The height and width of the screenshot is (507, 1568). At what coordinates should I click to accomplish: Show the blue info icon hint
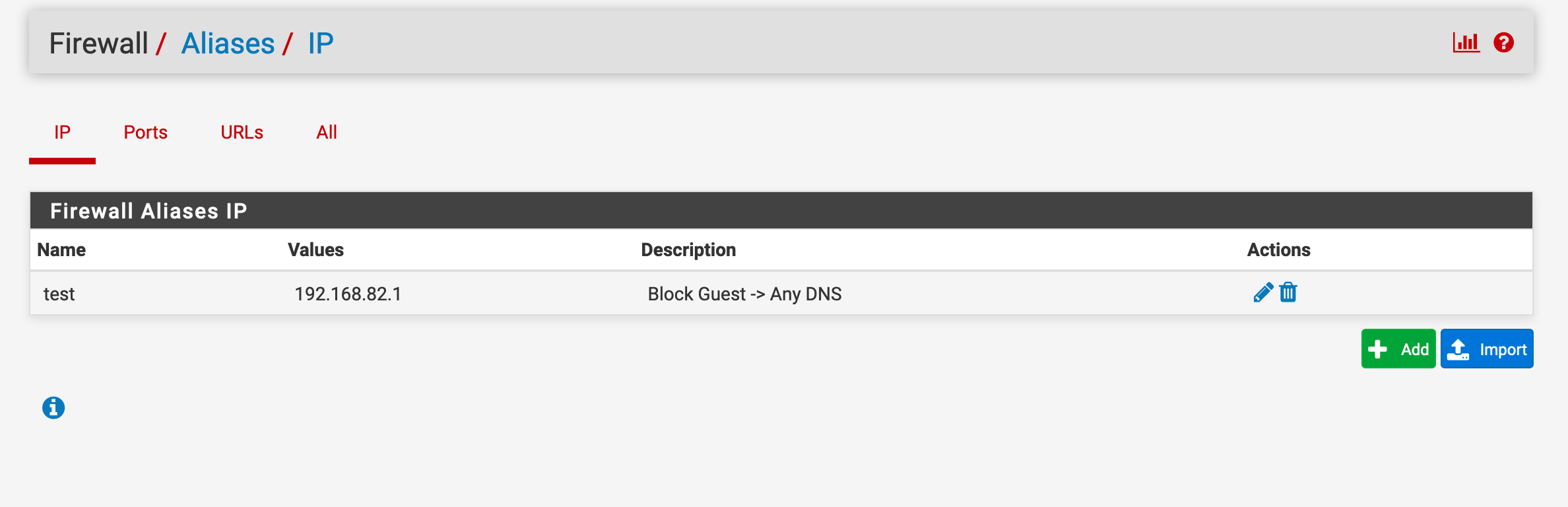pos(53,408)
